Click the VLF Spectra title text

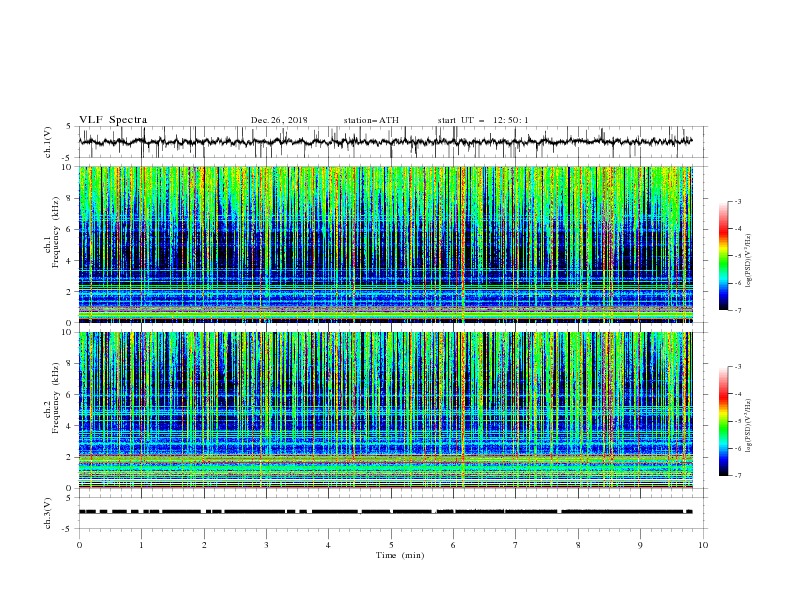(x=113, y=120)
